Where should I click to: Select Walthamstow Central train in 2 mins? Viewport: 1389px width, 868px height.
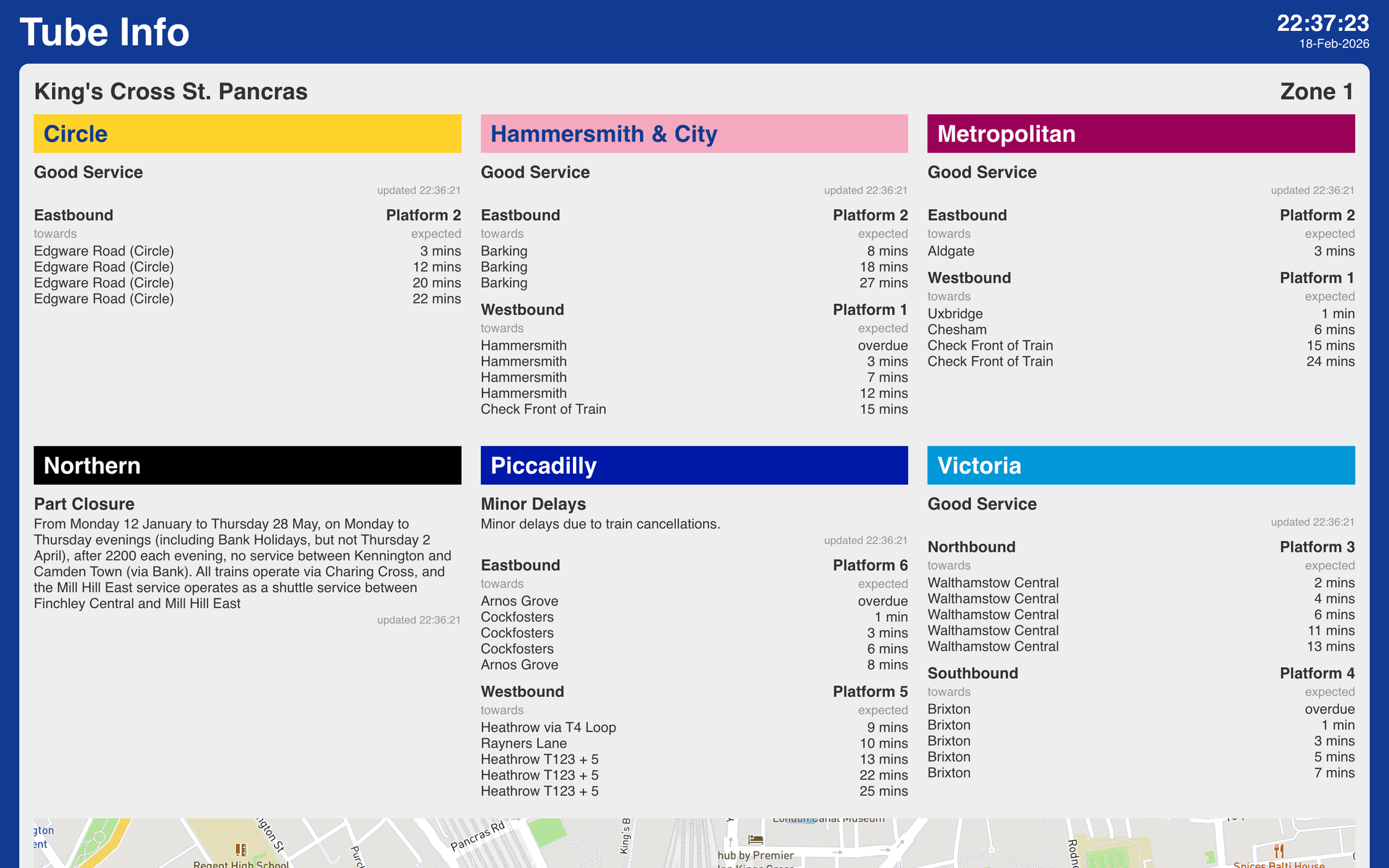click(1141, 583)
